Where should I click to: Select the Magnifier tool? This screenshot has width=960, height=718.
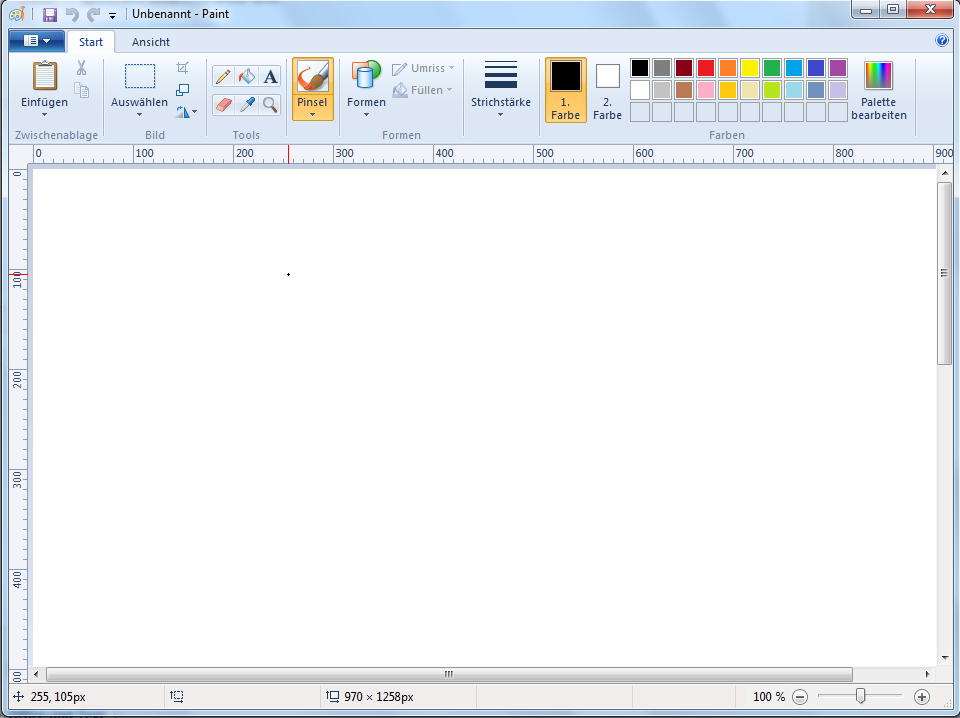[x=270, y=105]
